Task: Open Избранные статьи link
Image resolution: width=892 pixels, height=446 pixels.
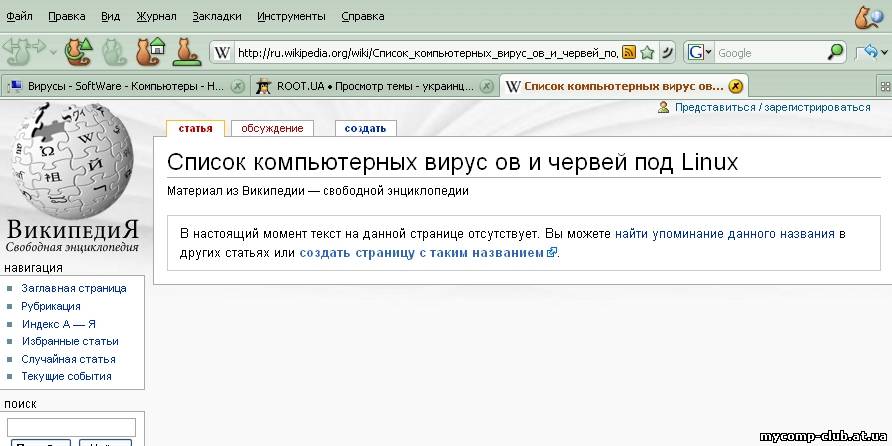Action: coord(70,341)
